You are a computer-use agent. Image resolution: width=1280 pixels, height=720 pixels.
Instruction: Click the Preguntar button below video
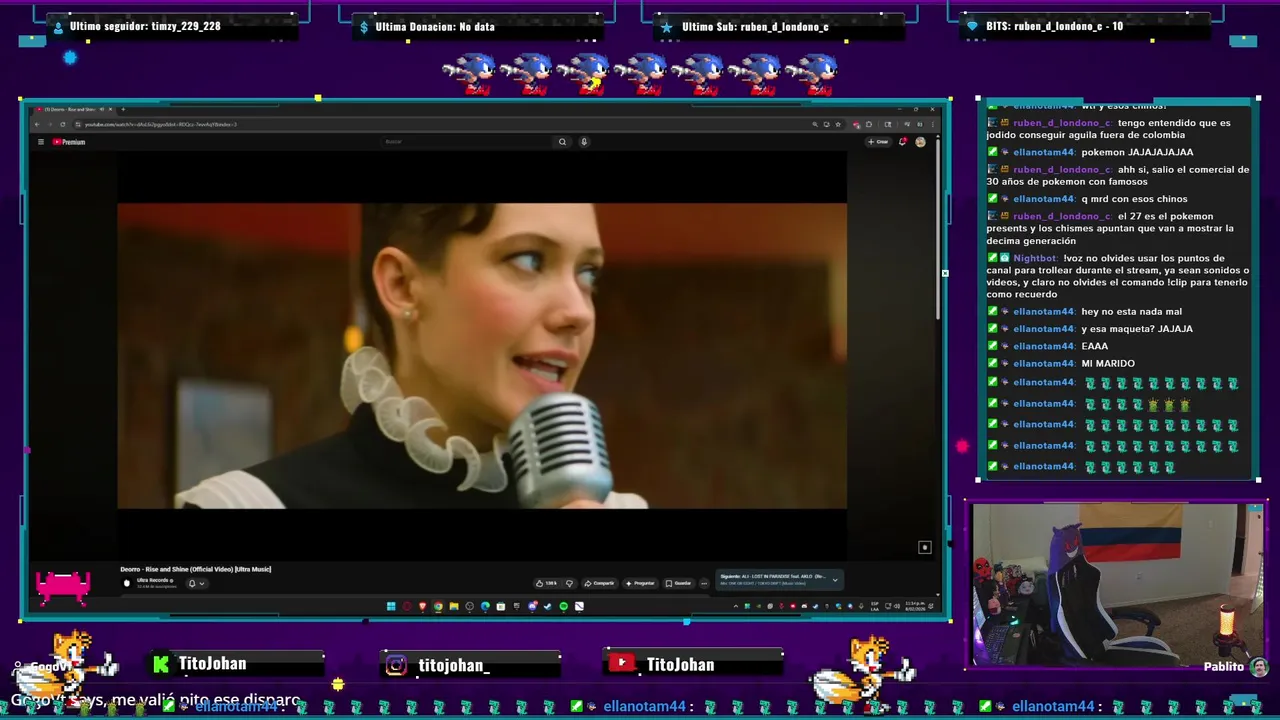click(x=640, y=583)
